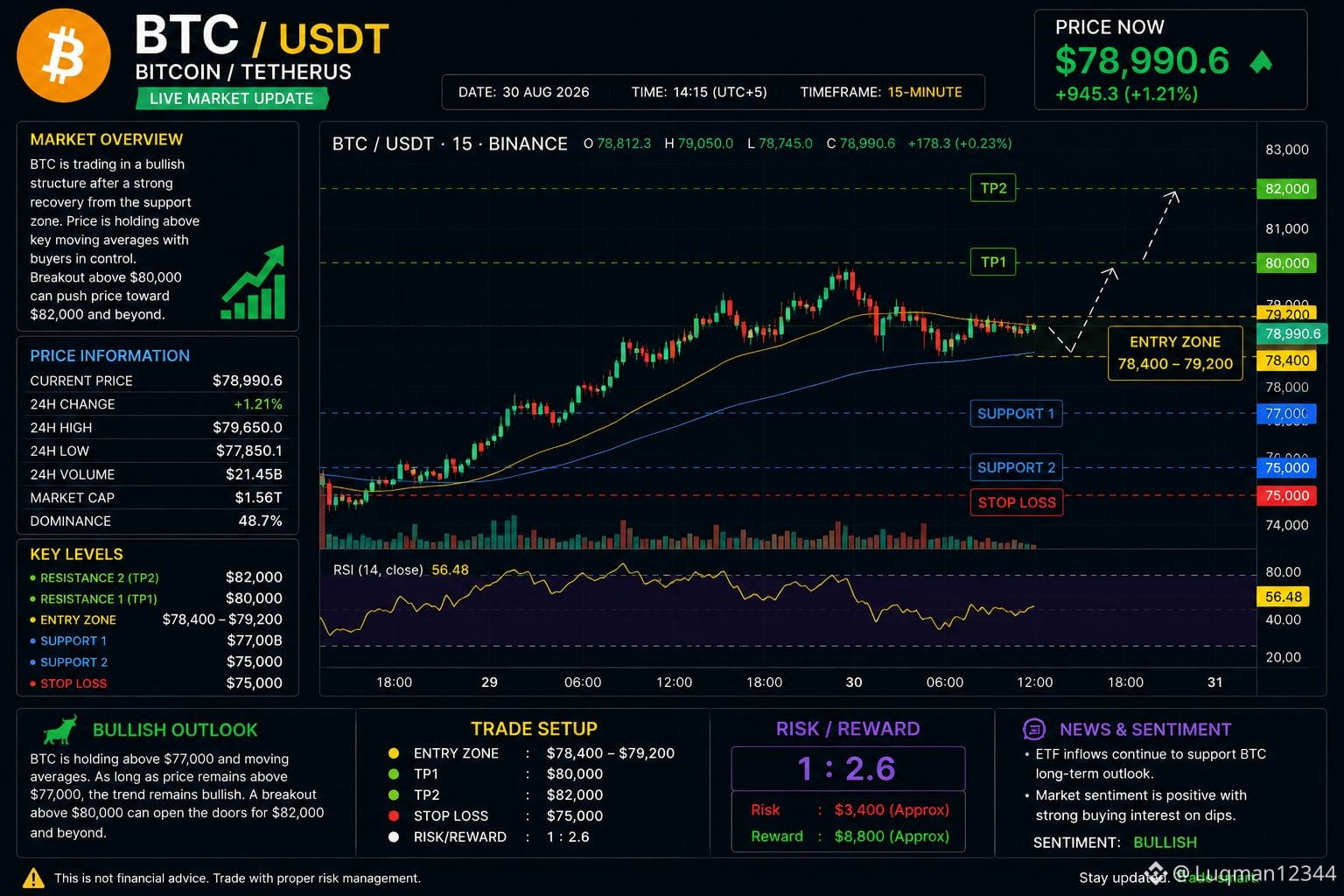Image resolution: width=1344 pixels, height=896 pixels.
Task: Click the DATE: 30 AUG 2026 text
Action: click(523, 92)
